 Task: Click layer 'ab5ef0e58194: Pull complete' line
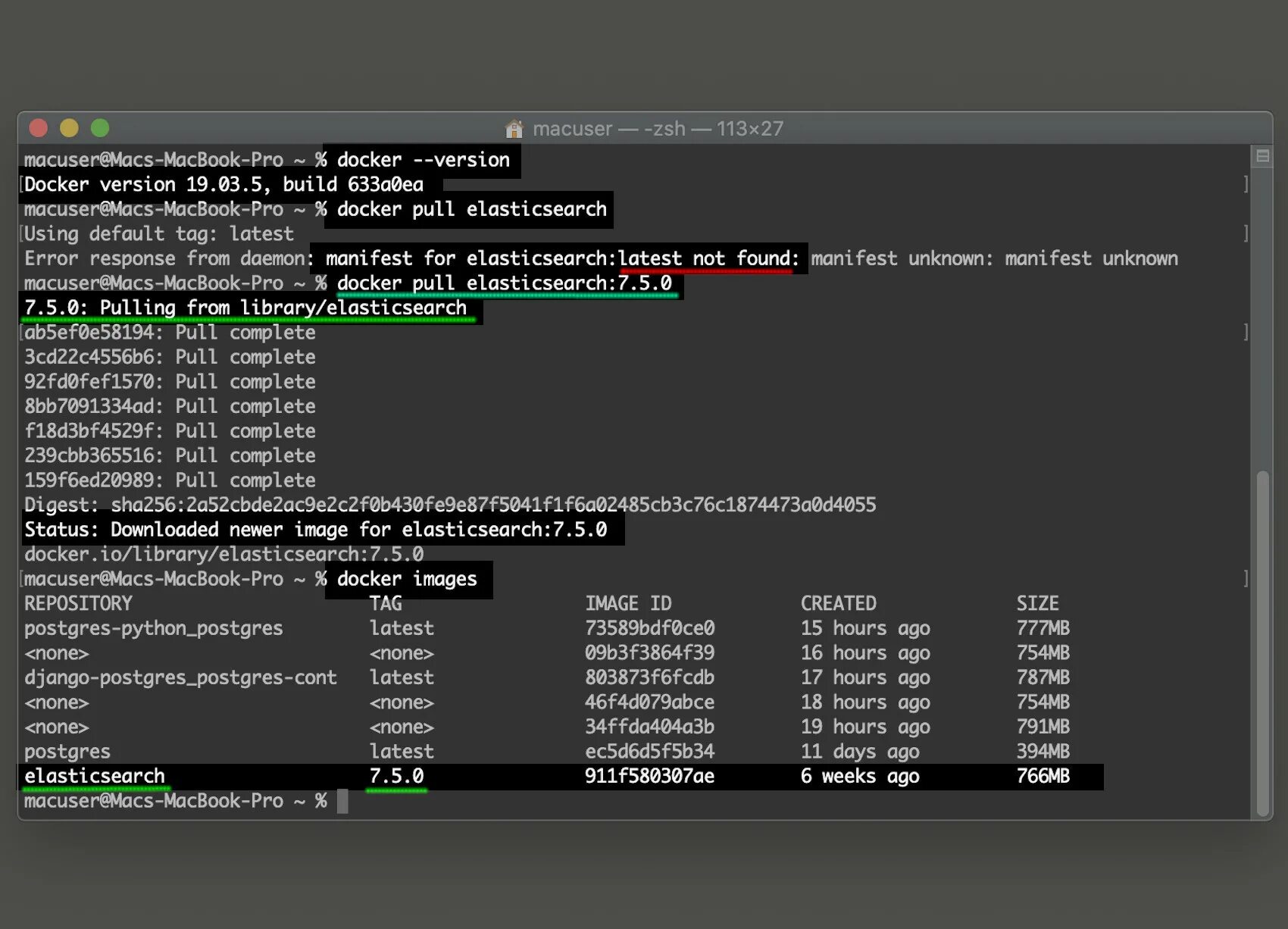(x=170, y=333)
